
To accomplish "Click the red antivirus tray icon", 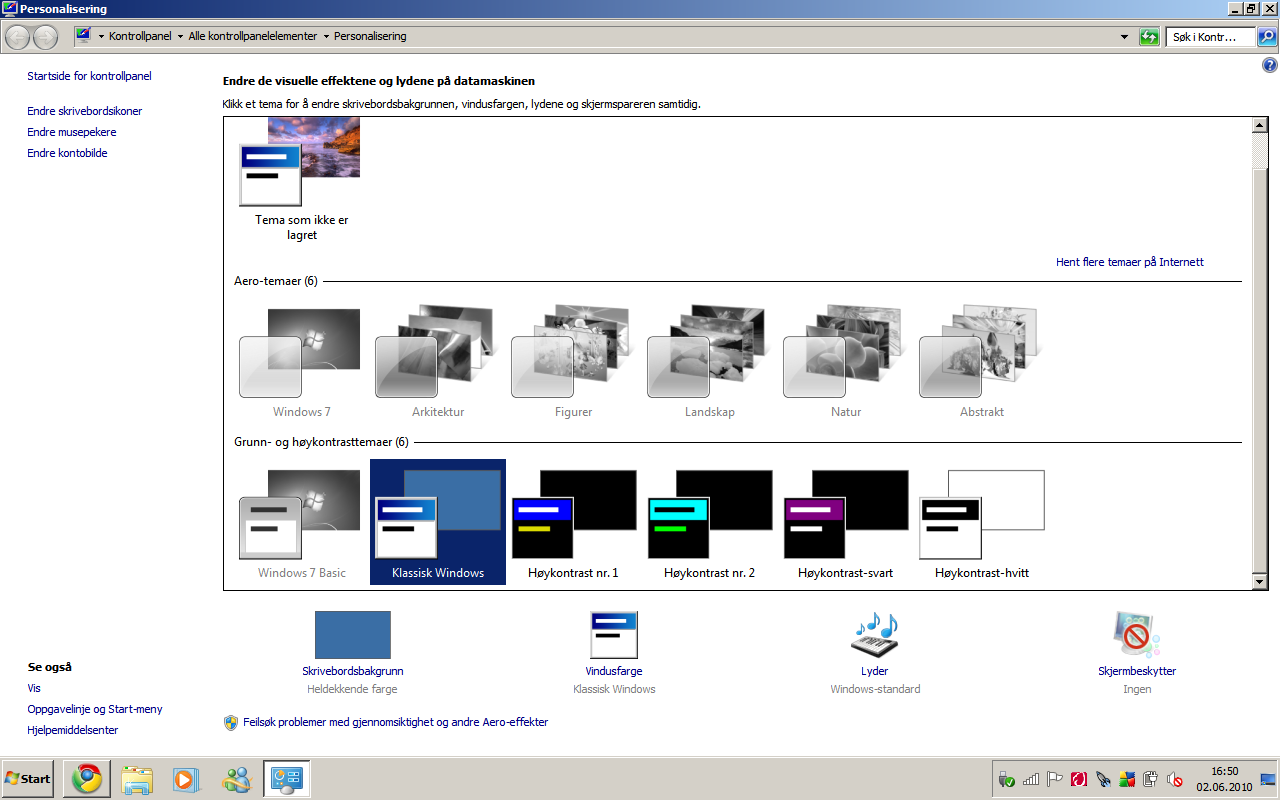I will [1079, 779].
